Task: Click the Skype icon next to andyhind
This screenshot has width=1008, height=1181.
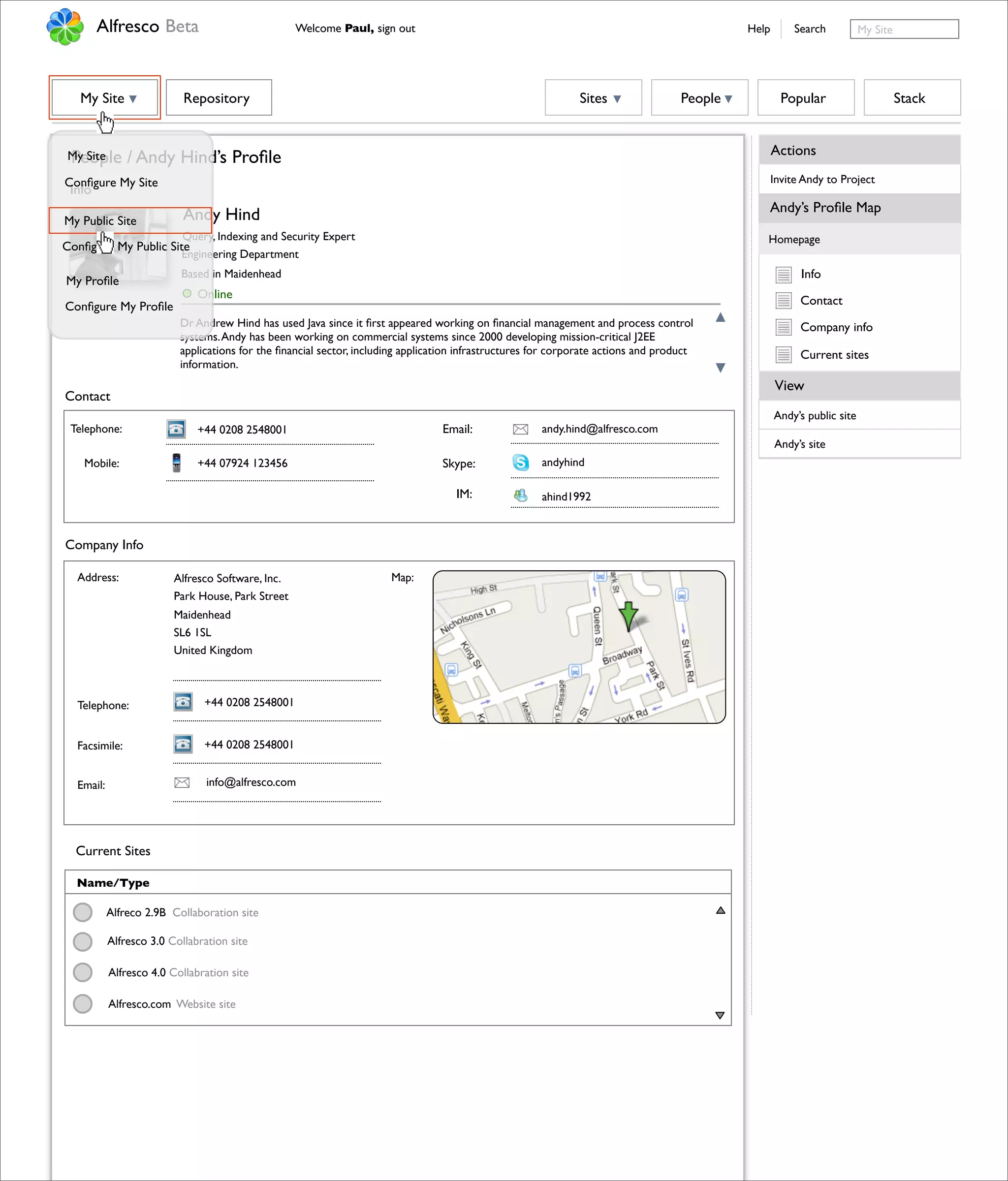Action: coord(521,462)
